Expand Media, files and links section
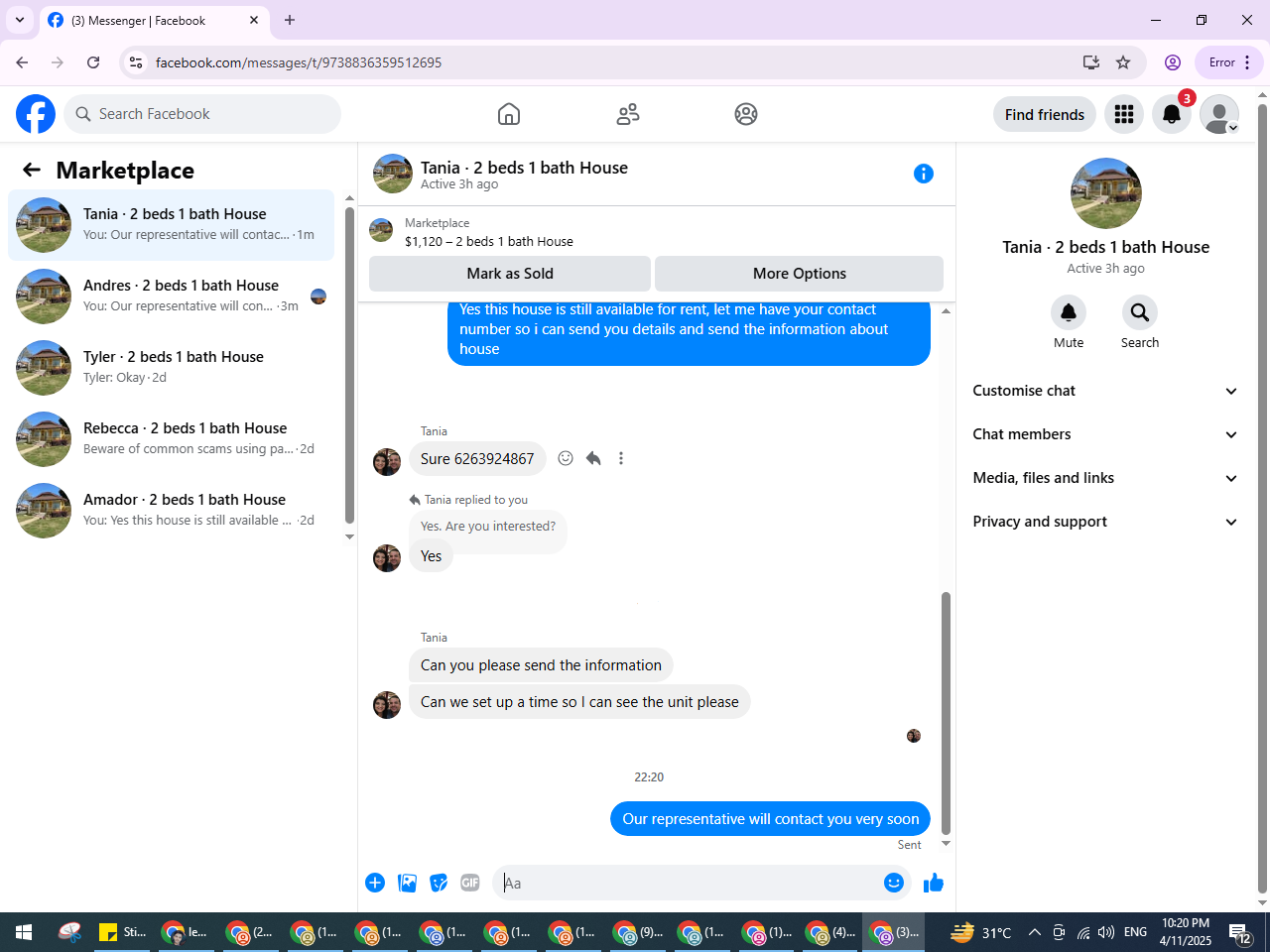The width and height of the screenshot is (1270, 952). tap(1106, 478)
